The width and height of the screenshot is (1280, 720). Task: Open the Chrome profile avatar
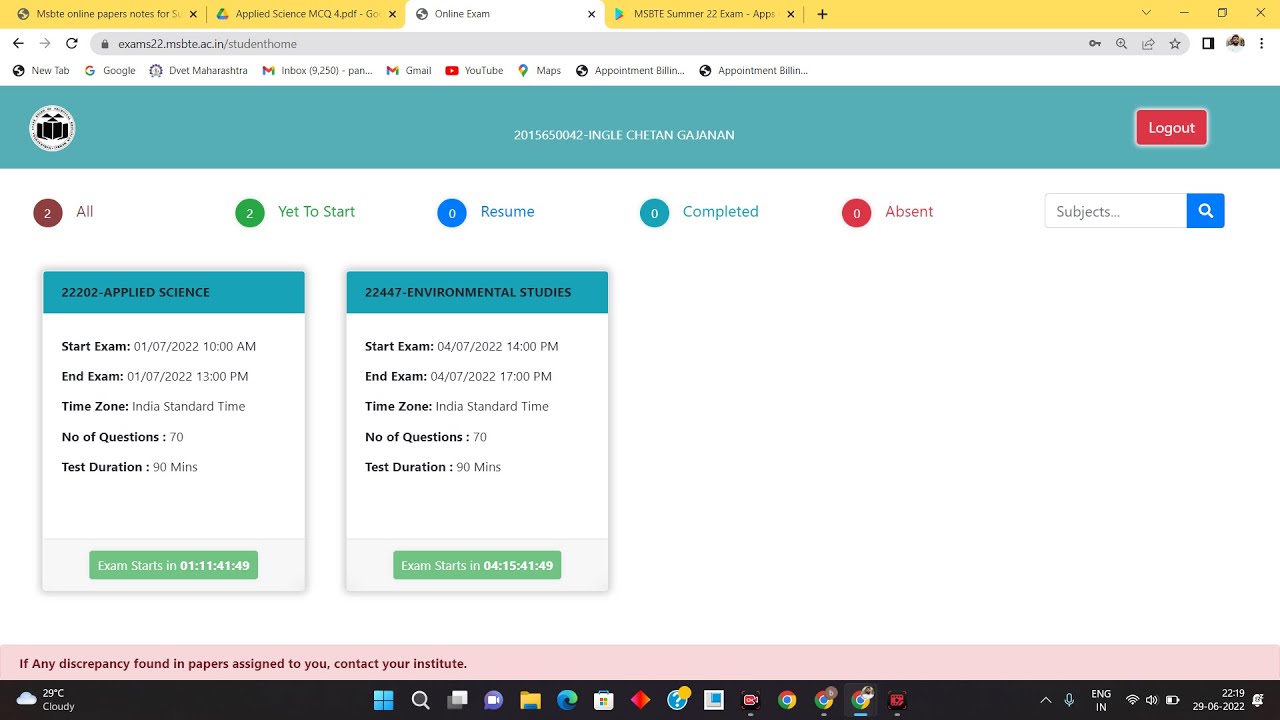pyautogui.click(x=1235, y=43)
